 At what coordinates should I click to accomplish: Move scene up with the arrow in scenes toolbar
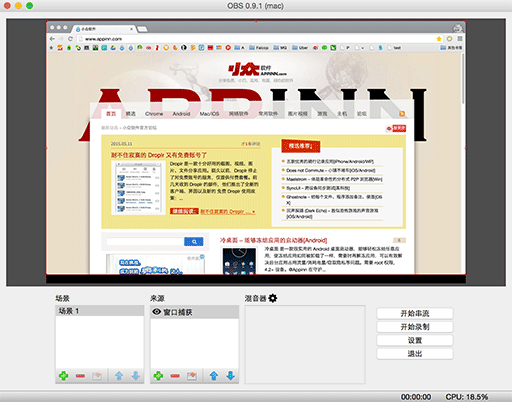(x=119, y=376)
